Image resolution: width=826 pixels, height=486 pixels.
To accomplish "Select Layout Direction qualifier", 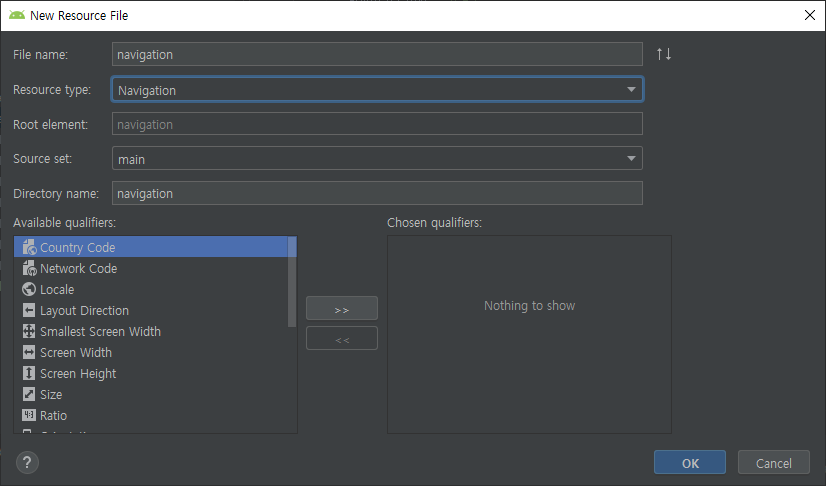I will click(151, 310).
